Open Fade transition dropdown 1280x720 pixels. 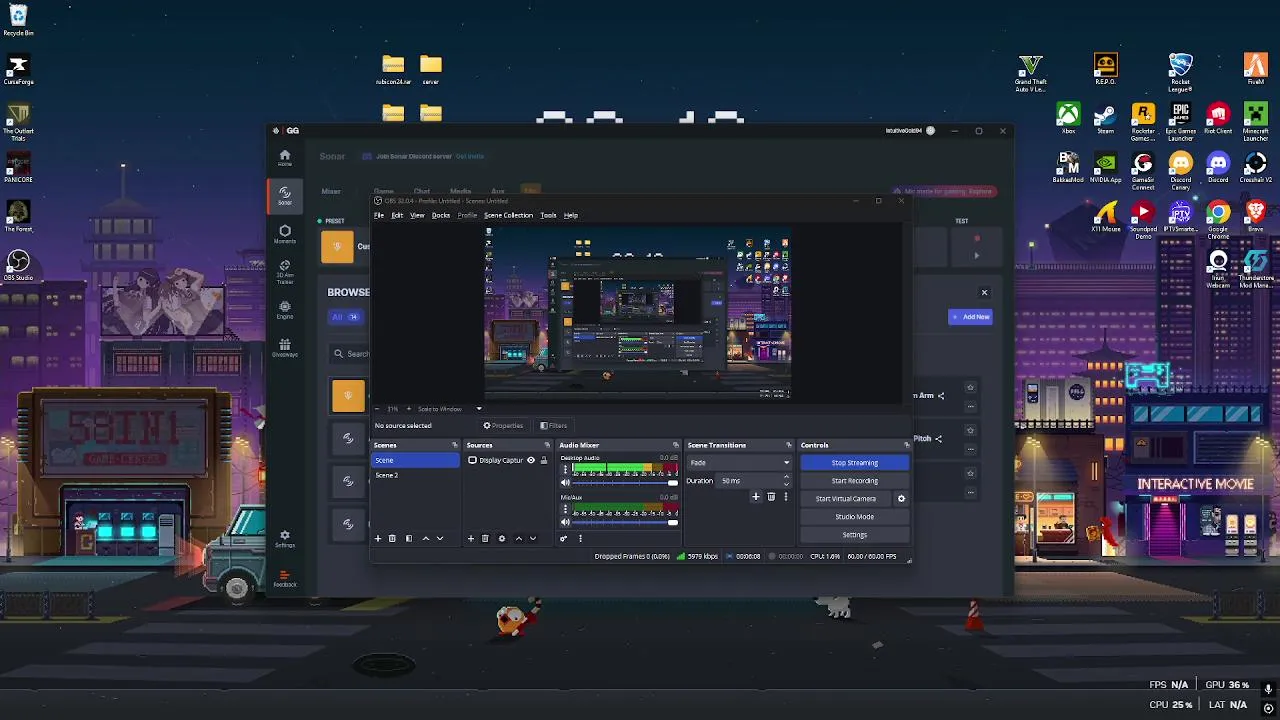click(x=738, y=463)
